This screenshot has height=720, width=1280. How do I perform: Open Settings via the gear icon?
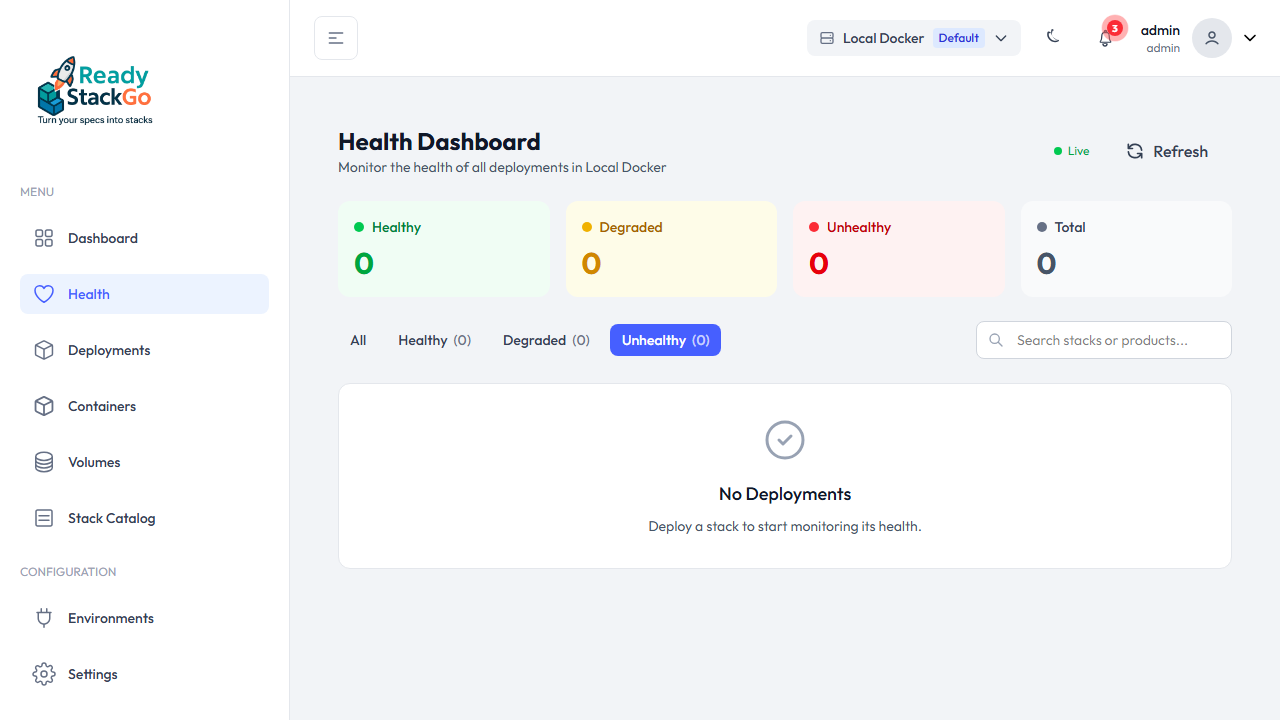(x=43, y=673)
